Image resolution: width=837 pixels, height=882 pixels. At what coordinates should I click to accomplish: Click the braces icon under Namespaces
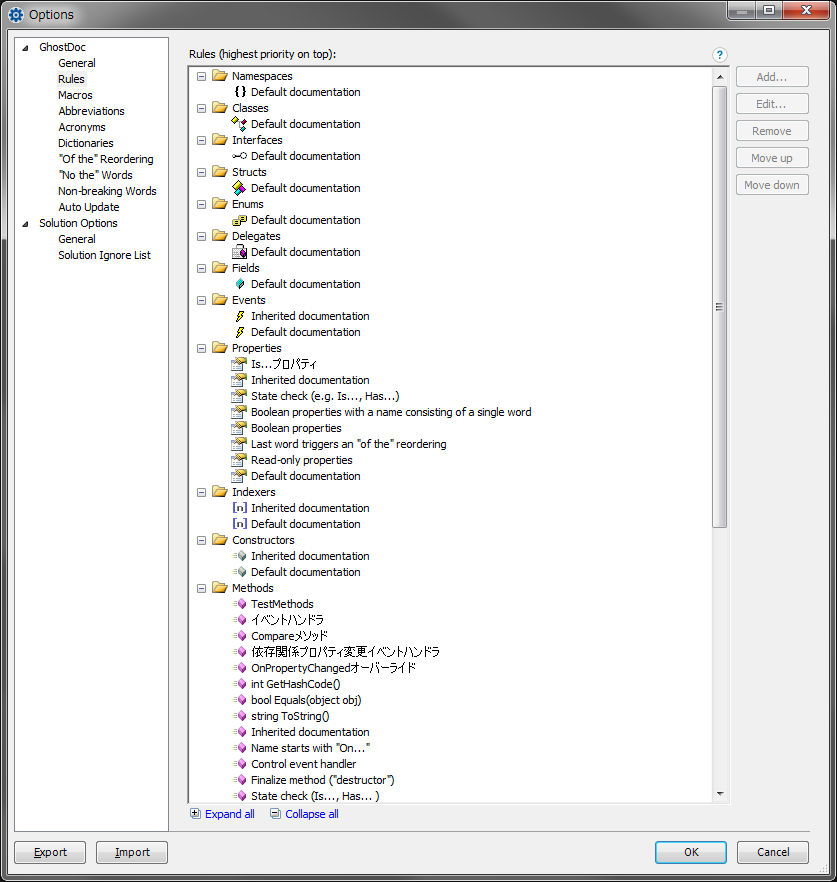pos(240,92)
